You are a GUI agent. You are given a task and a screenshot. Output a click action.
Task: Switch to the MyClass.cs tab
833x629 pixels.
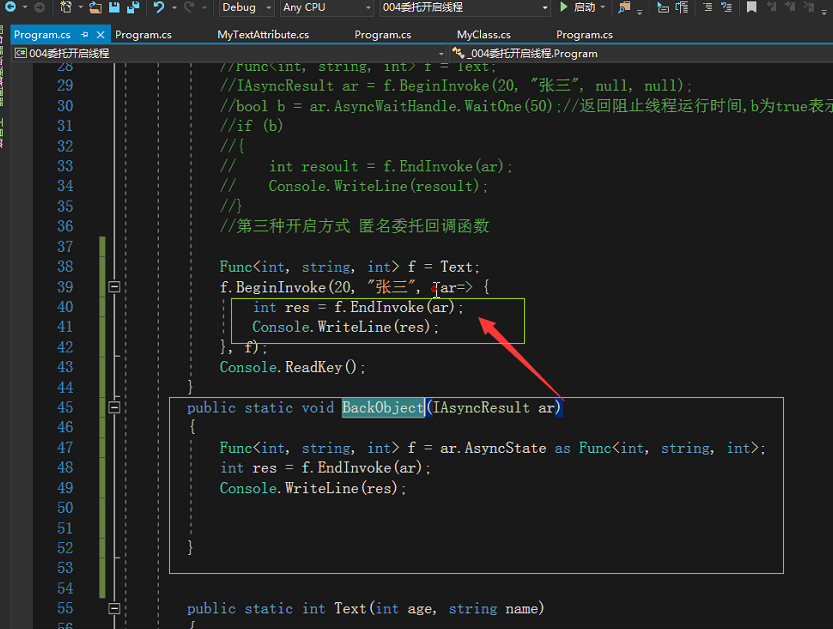click(x=483, y=35)
